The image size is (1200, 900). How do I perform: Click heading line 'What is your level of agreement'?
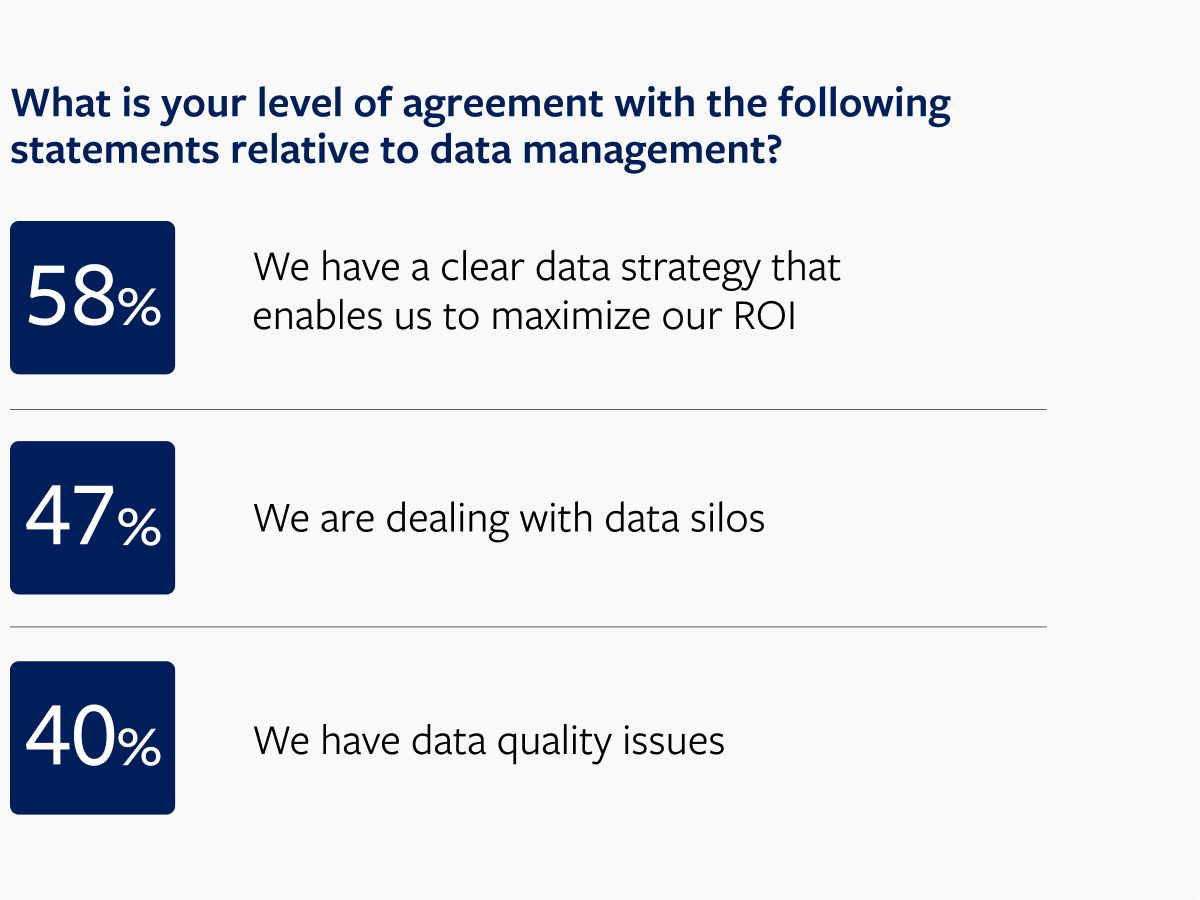(x=480, y=104)
